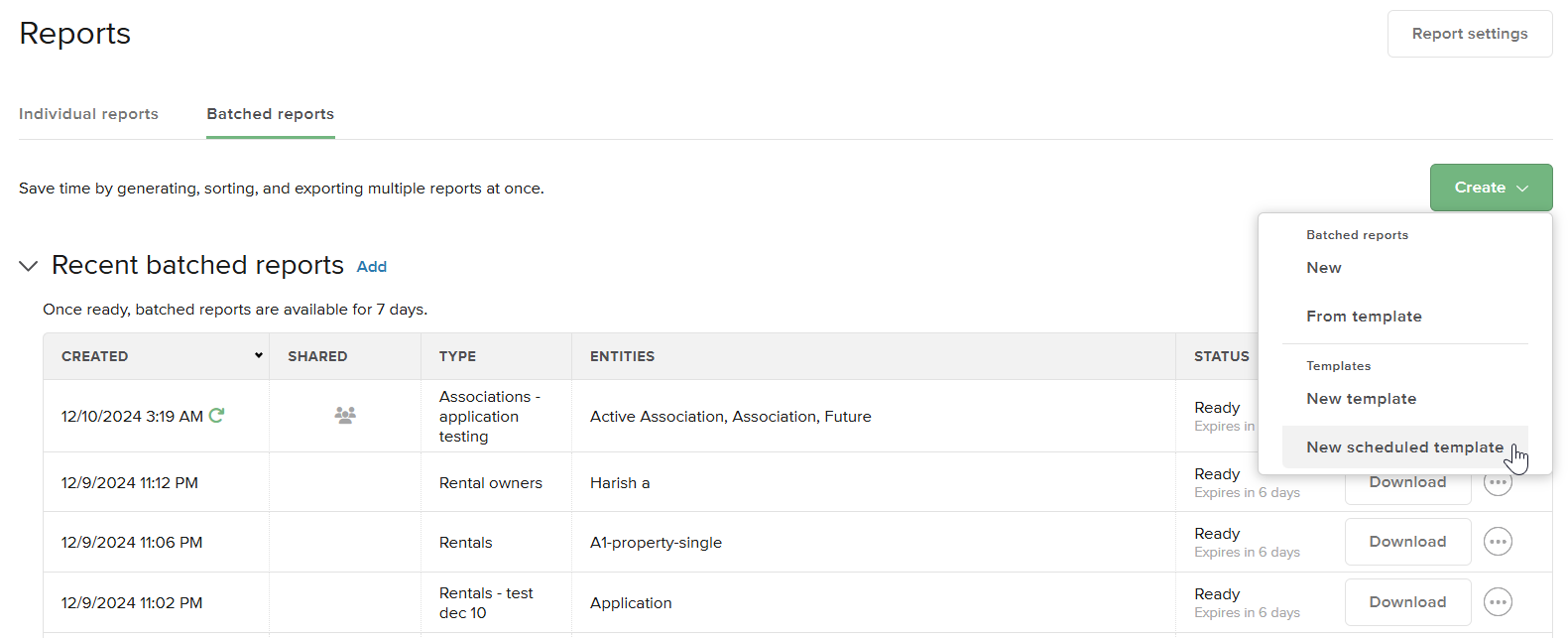Open the more options icon for Application row

1498,602
